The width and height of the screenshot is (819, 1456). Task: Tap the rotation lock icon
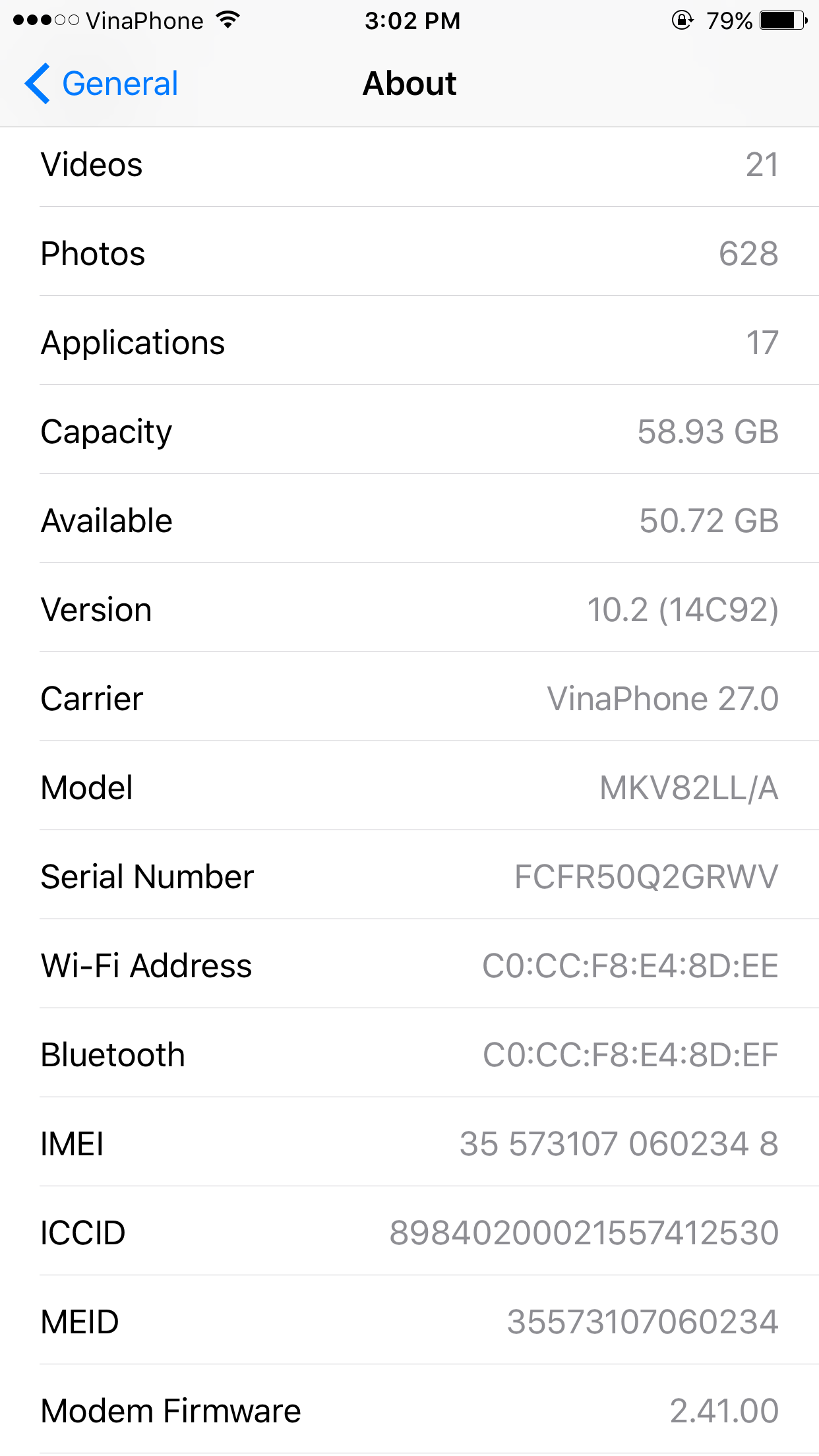[682, 20]
